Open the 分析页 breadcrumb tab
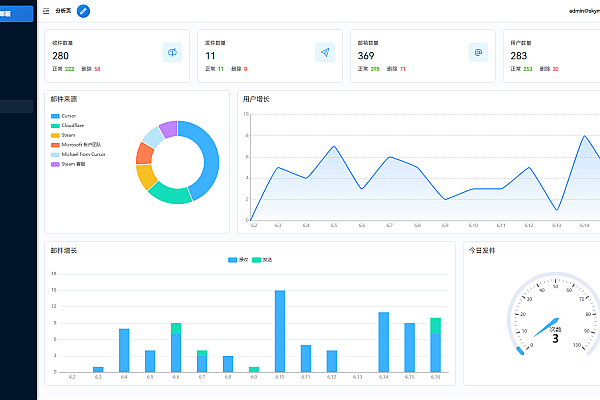This screenshot has height=400, width=600. [62, 11]
